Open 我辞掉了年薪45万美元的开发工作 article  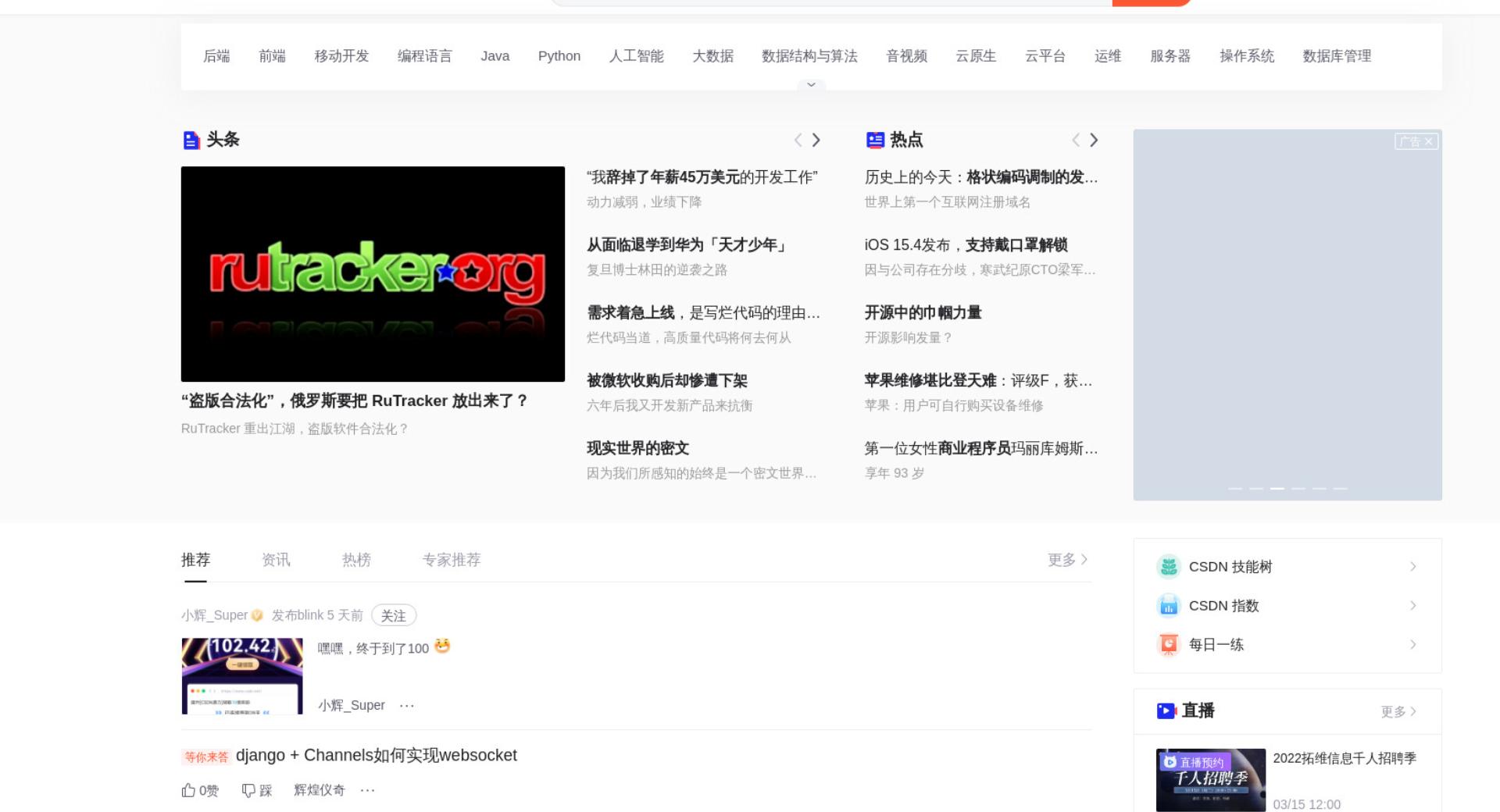(x=702, y=177)
